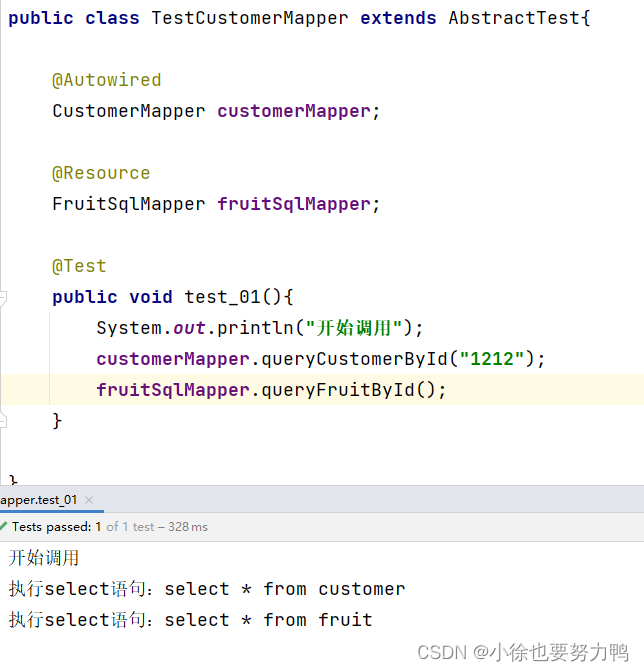Click the "1212" string literal
The image size is (644, 671).
tap(492, 359)
